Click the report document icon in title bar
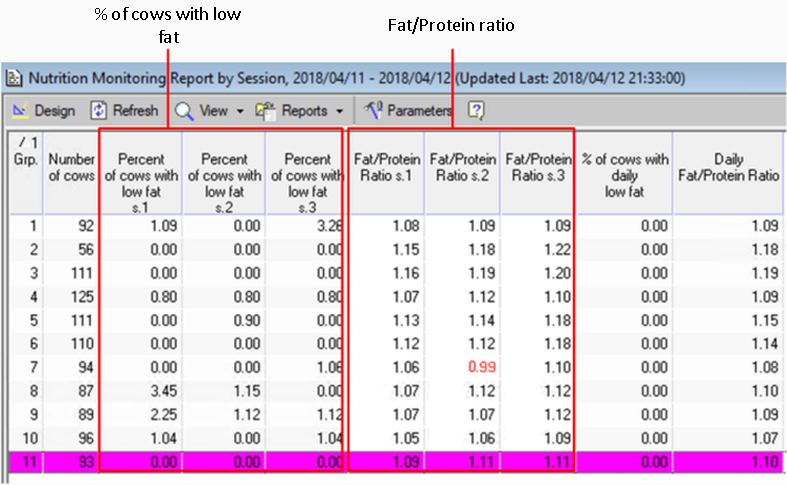 point(14,77)
